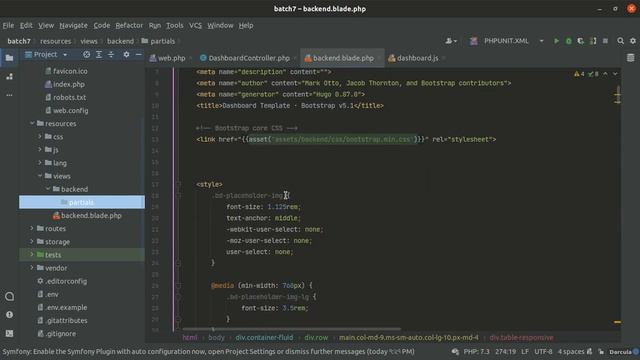Click the resources breadcrumb in navigation bar

coord(56,41)
